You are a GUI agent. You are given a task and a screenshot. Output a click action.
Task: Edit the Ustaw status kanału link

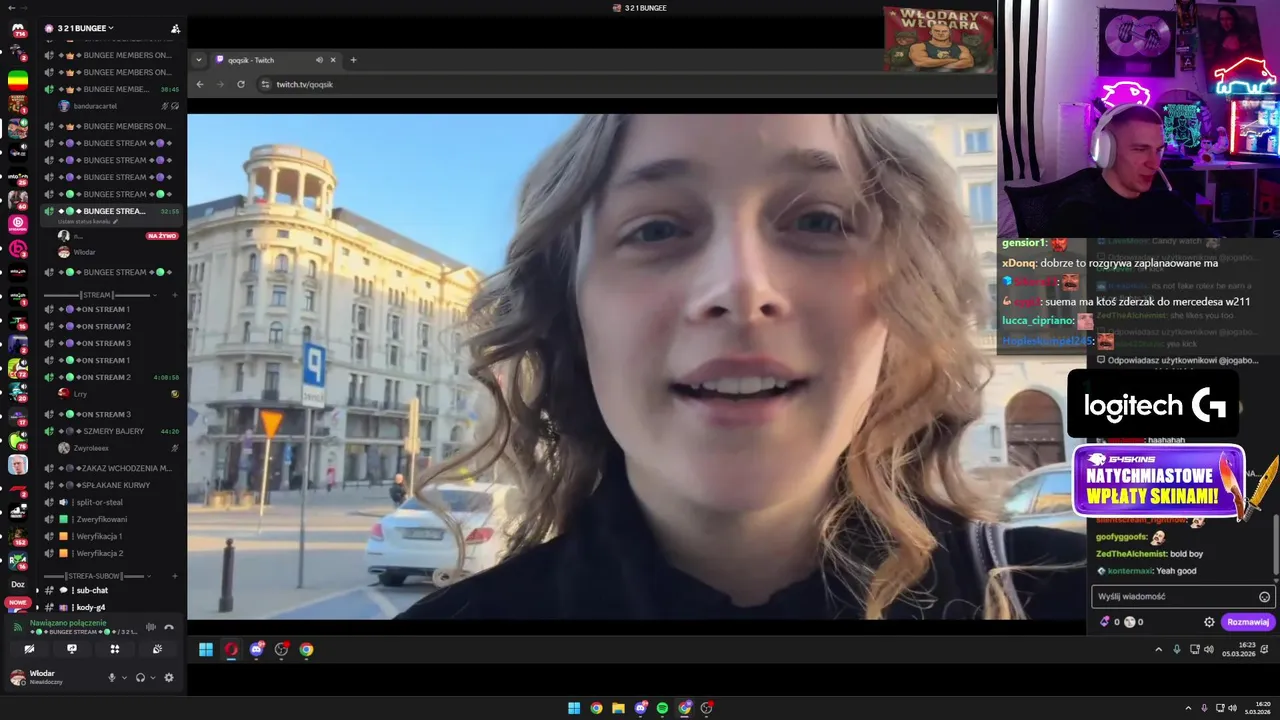tap(88, 221)
